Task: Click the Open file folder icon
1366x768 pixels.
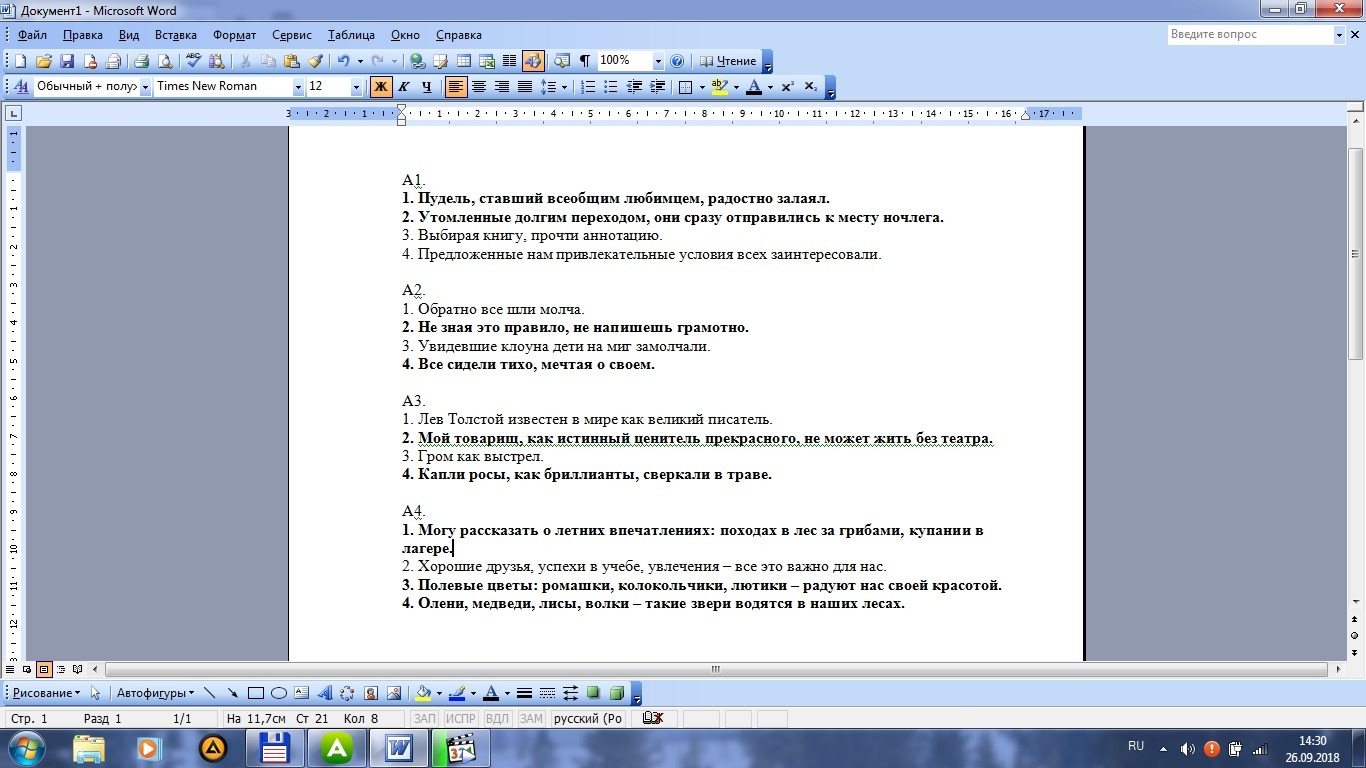Action: coord(43,61)
